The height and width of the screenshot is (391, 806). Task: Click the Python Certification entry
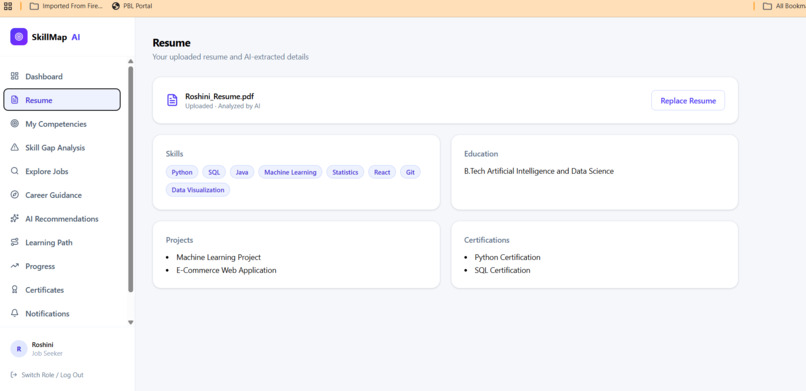pyautogui.click(x=507, y=257)
